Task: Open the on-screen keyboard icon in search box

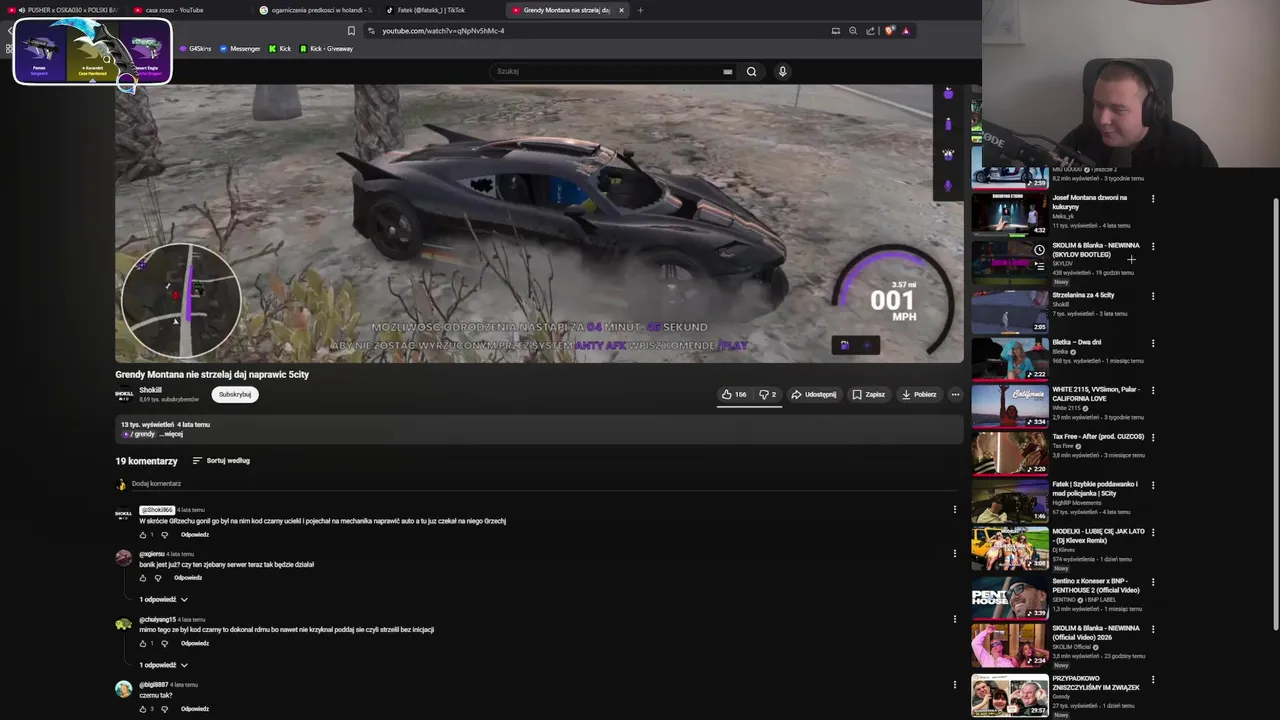Action: [727, 71]
